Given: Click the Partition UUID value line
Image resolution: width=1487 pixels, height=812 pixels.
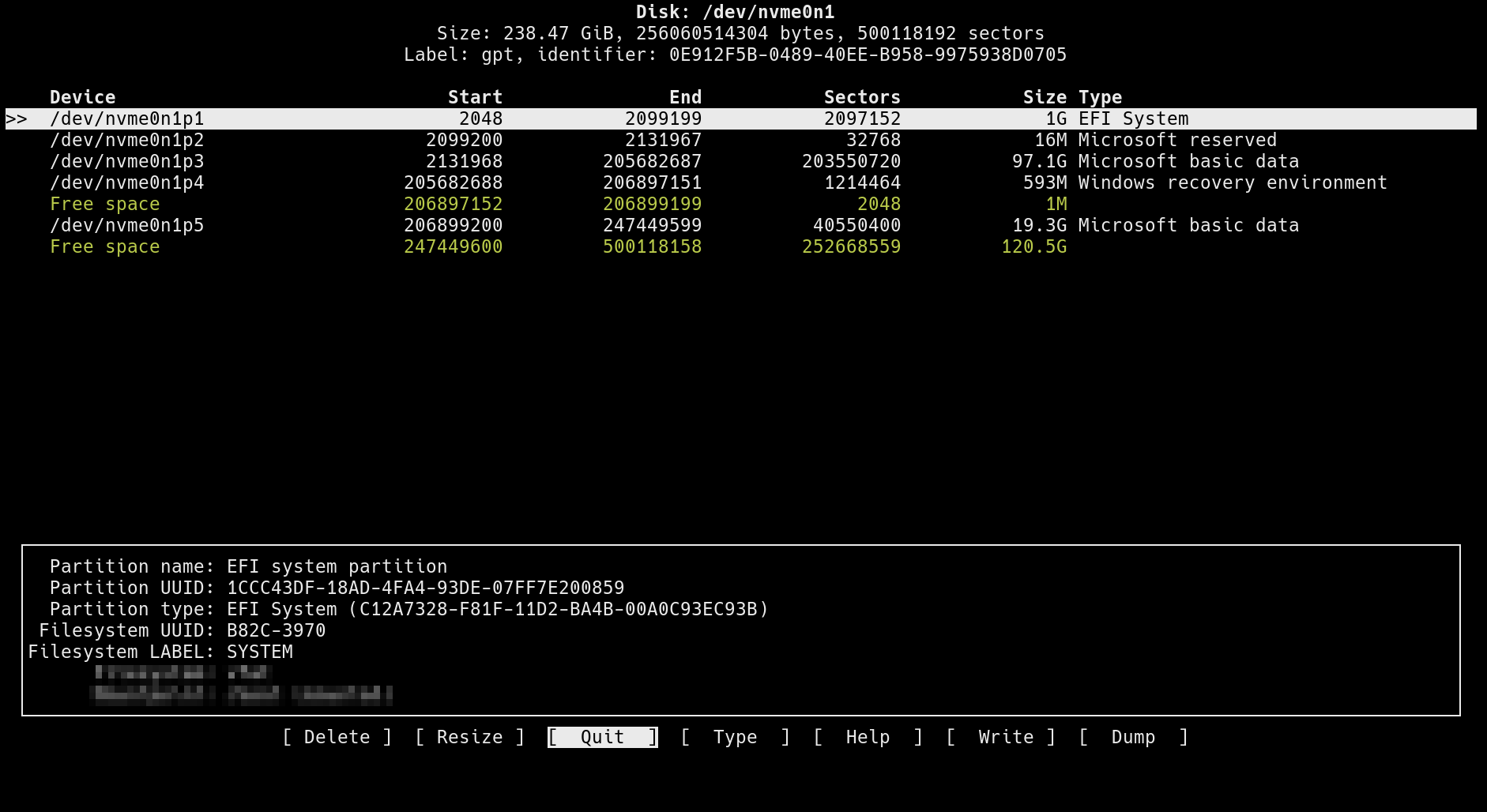Looking at the screenshot, I should click(337, 588).
